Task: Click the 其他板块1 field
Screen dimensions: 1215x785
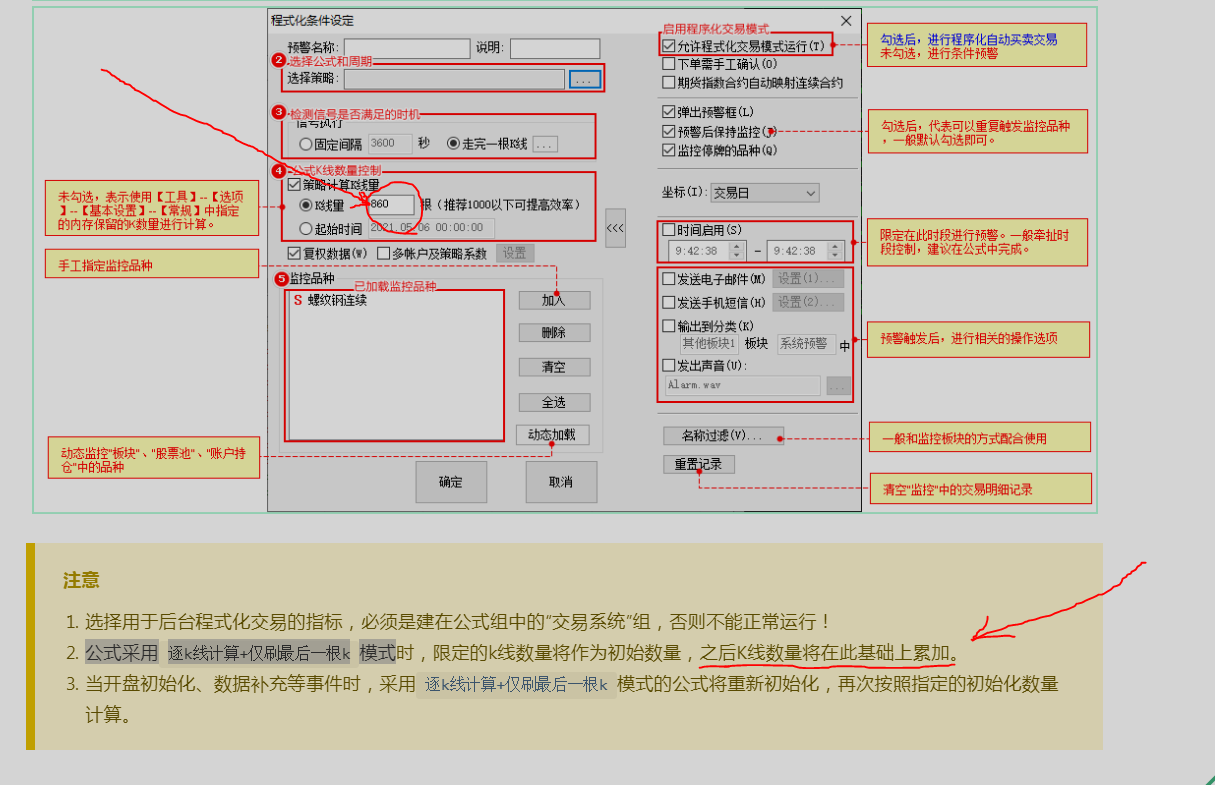Action: pos(709,344)
